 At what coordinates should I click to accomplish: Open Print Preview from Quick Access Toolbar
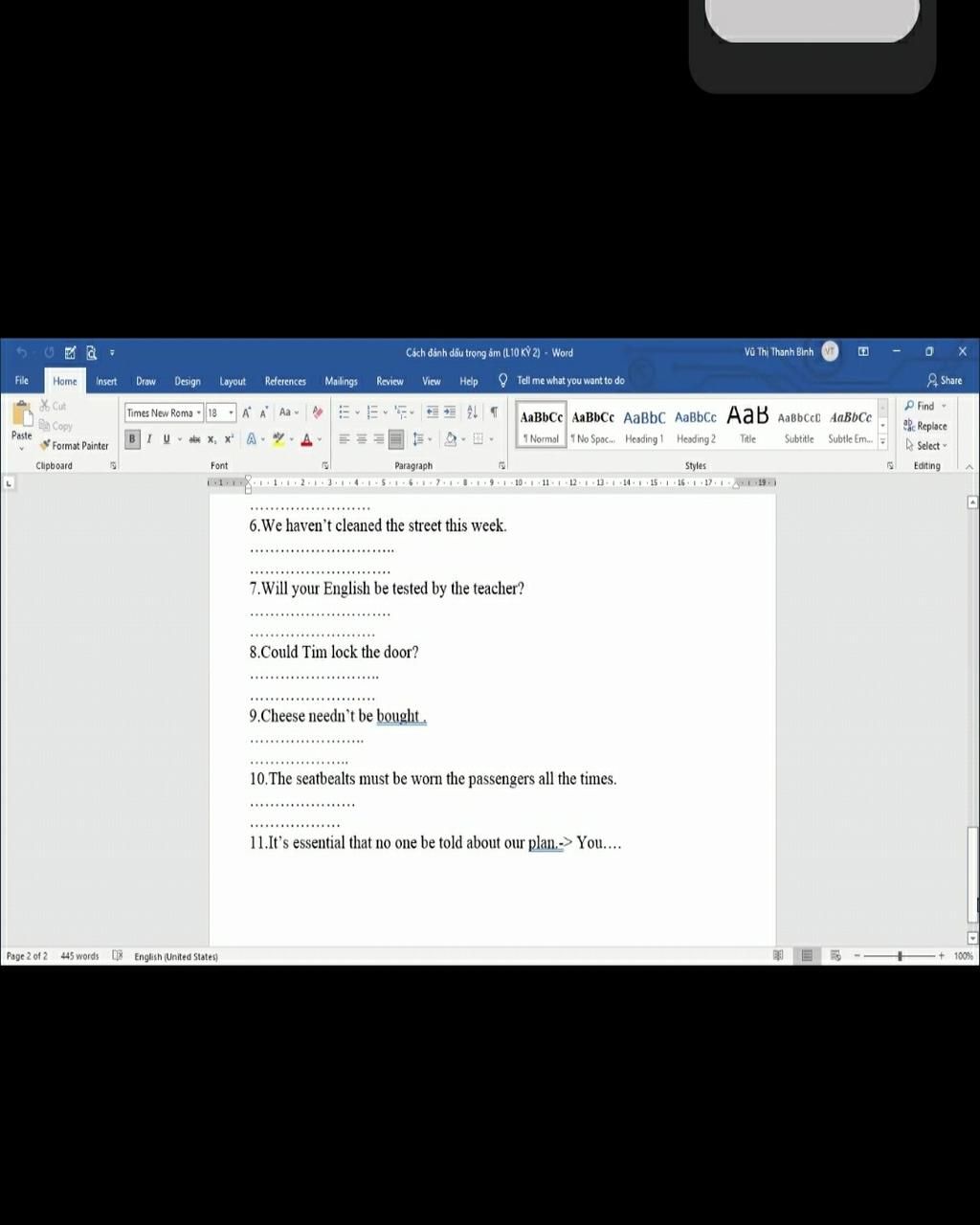91,353
